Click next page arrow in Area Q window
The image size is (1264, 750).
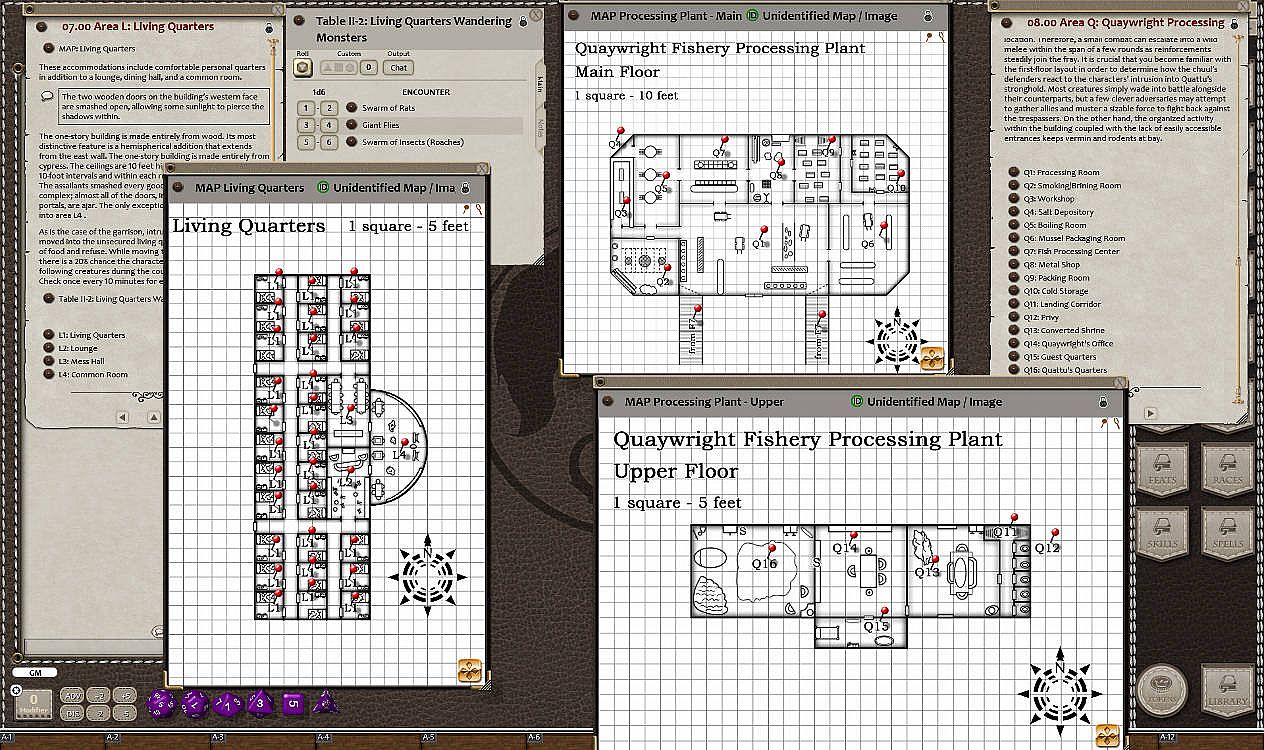point(1150,413)
